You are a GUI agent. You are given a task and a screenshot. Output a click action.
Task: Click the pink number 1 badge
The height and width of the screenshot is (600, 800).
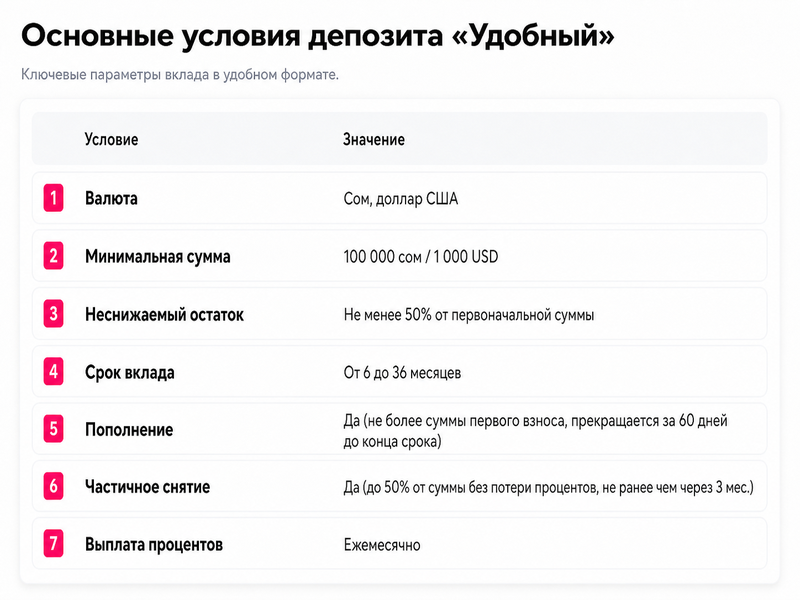(54, 198)
